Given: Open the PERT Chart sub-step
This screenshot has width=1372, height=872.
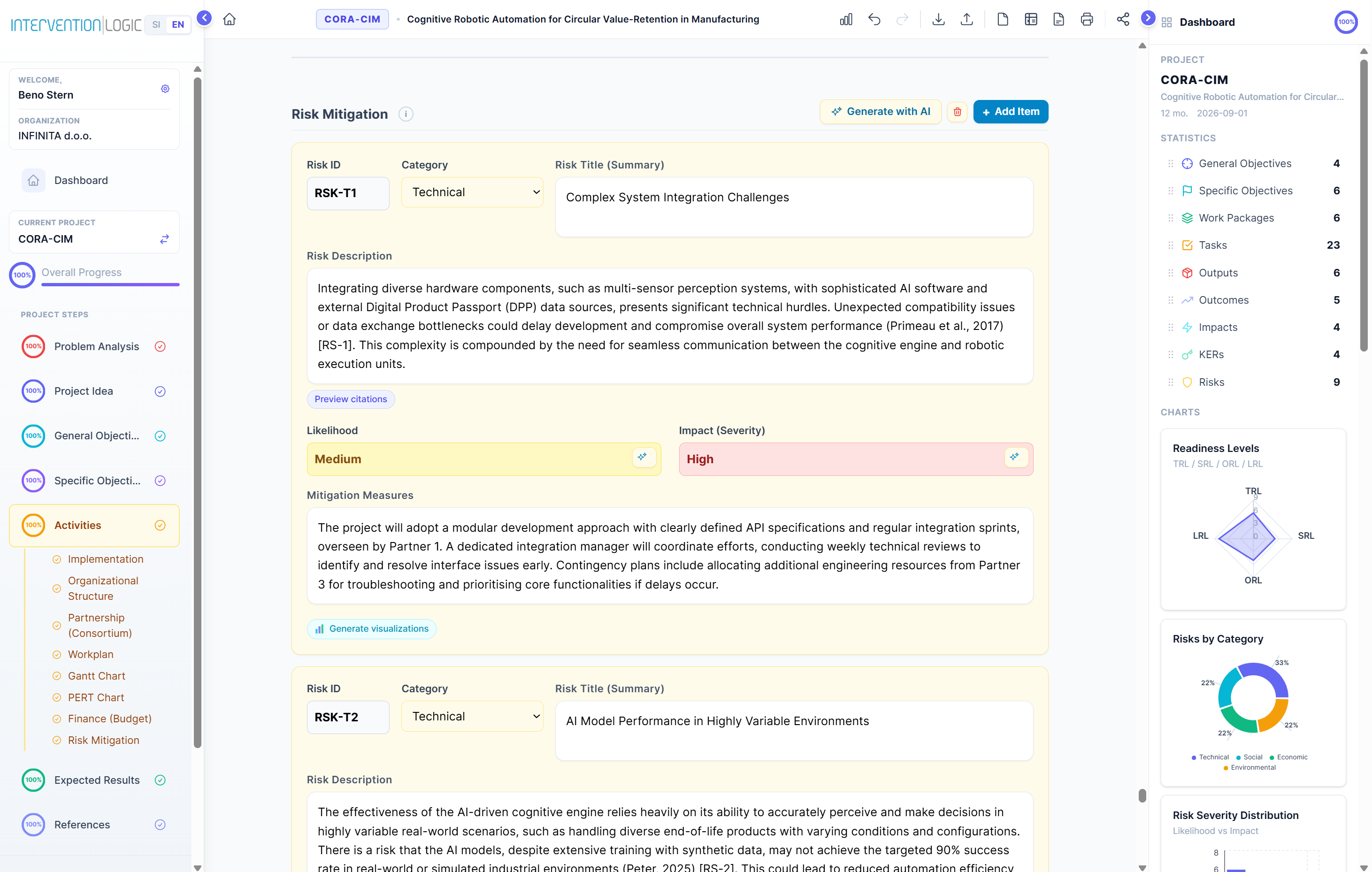Looking at the screenshot, I should pyautogui.click(x=96, y=698).
